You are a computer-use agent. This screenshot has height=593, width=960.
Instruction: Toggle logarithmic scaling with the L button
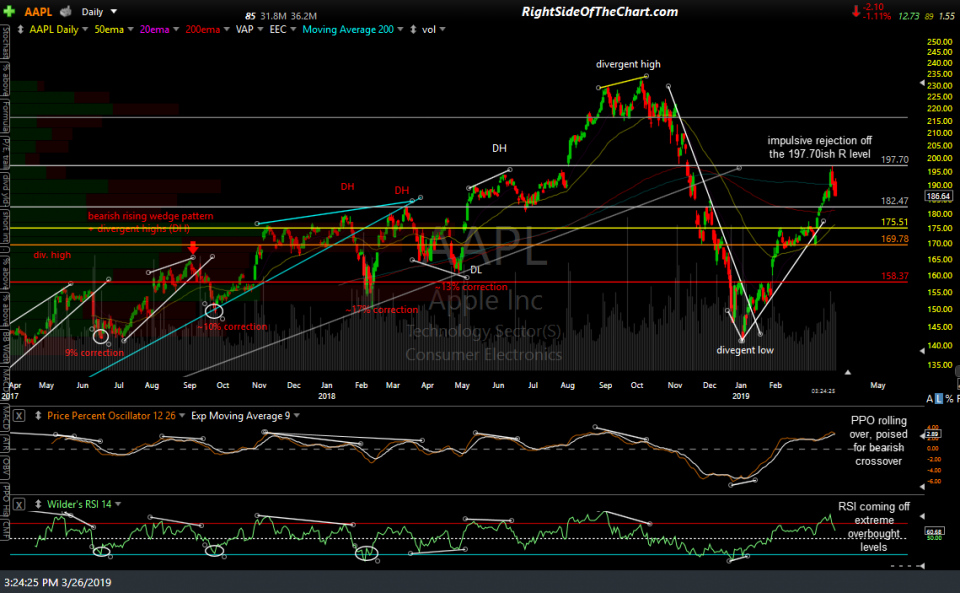[x=939, y=398]
